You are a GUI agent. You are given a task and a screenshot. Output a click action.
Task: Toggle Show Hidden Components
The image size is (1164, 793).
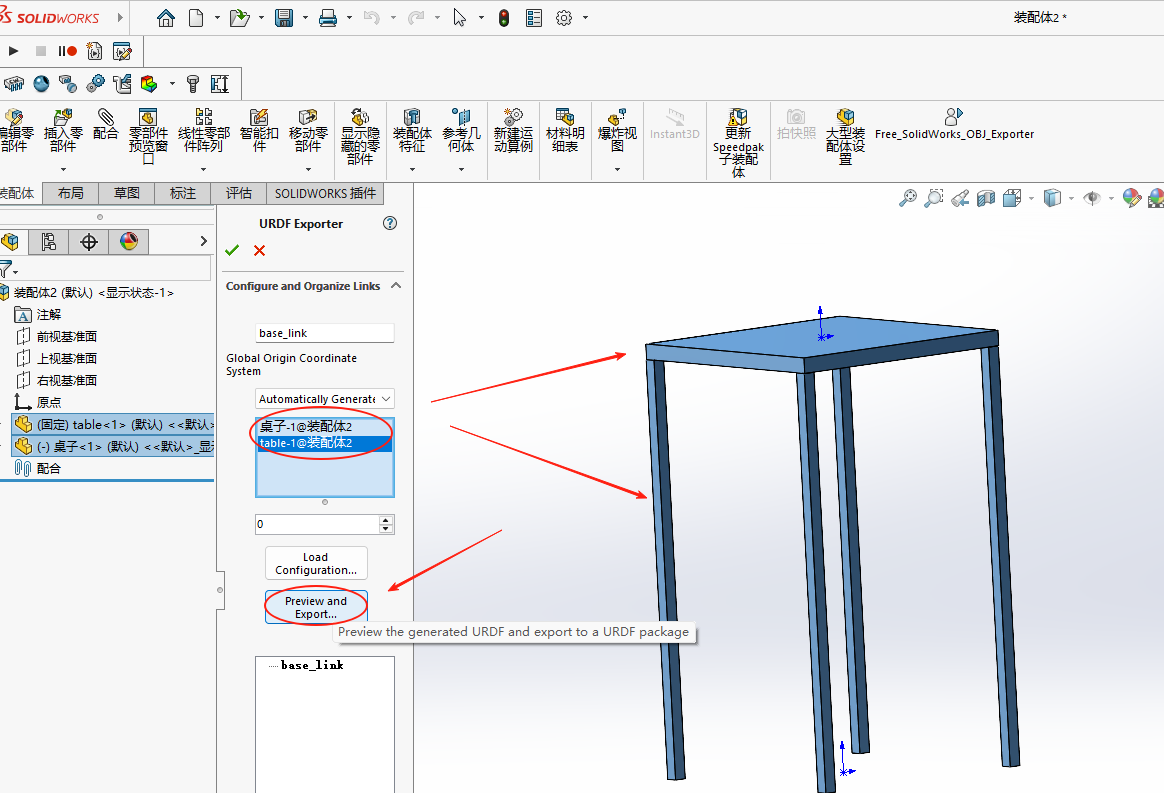[359, 130]
